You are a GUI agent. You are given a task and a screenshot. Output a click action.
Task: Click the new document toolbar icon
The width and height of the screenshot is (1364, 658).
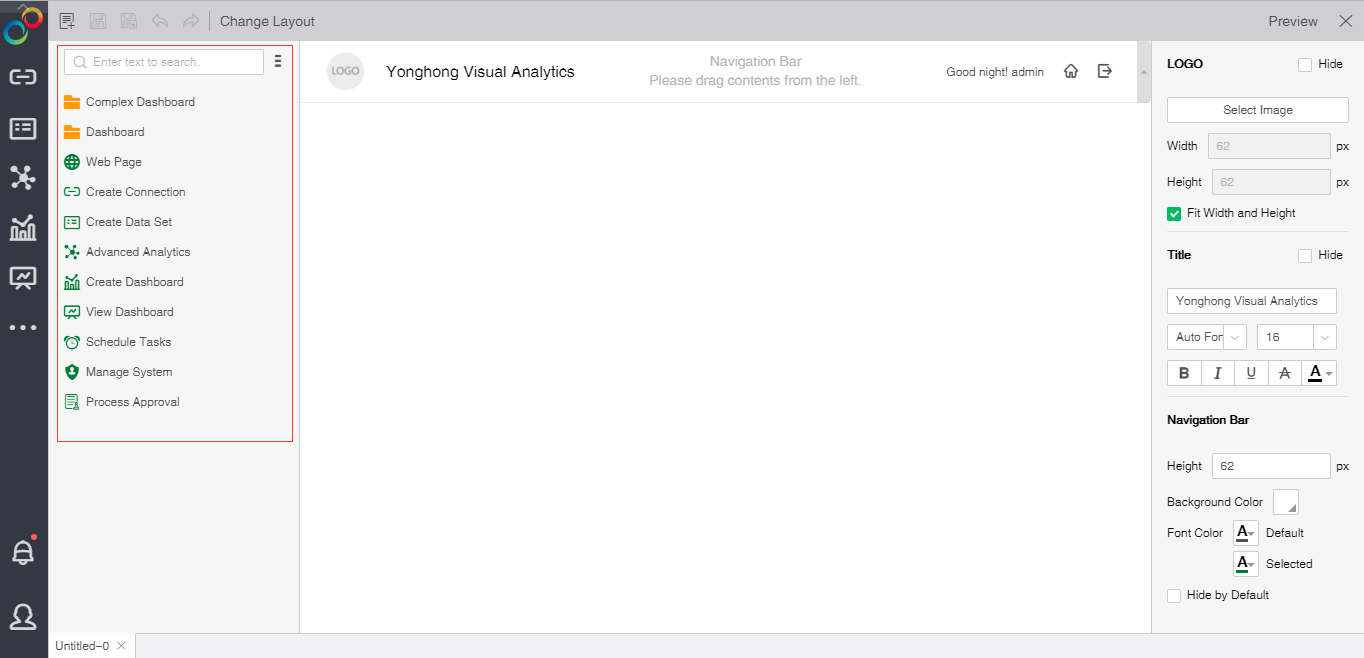click(x=67, y=21)
